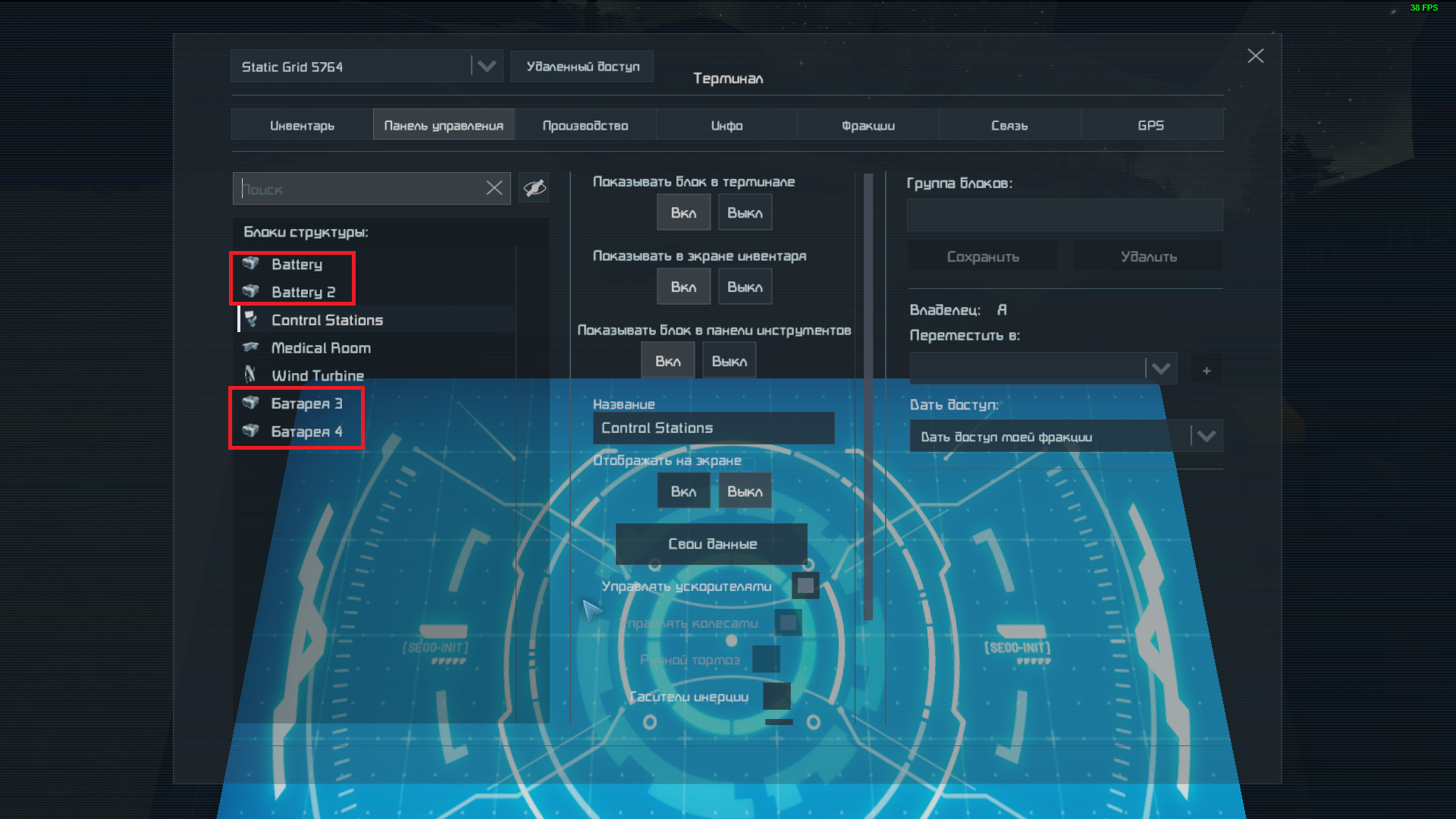This screenshot has width=1456, height=819.
Task: Click the Battery block icon
Action: 251,263
